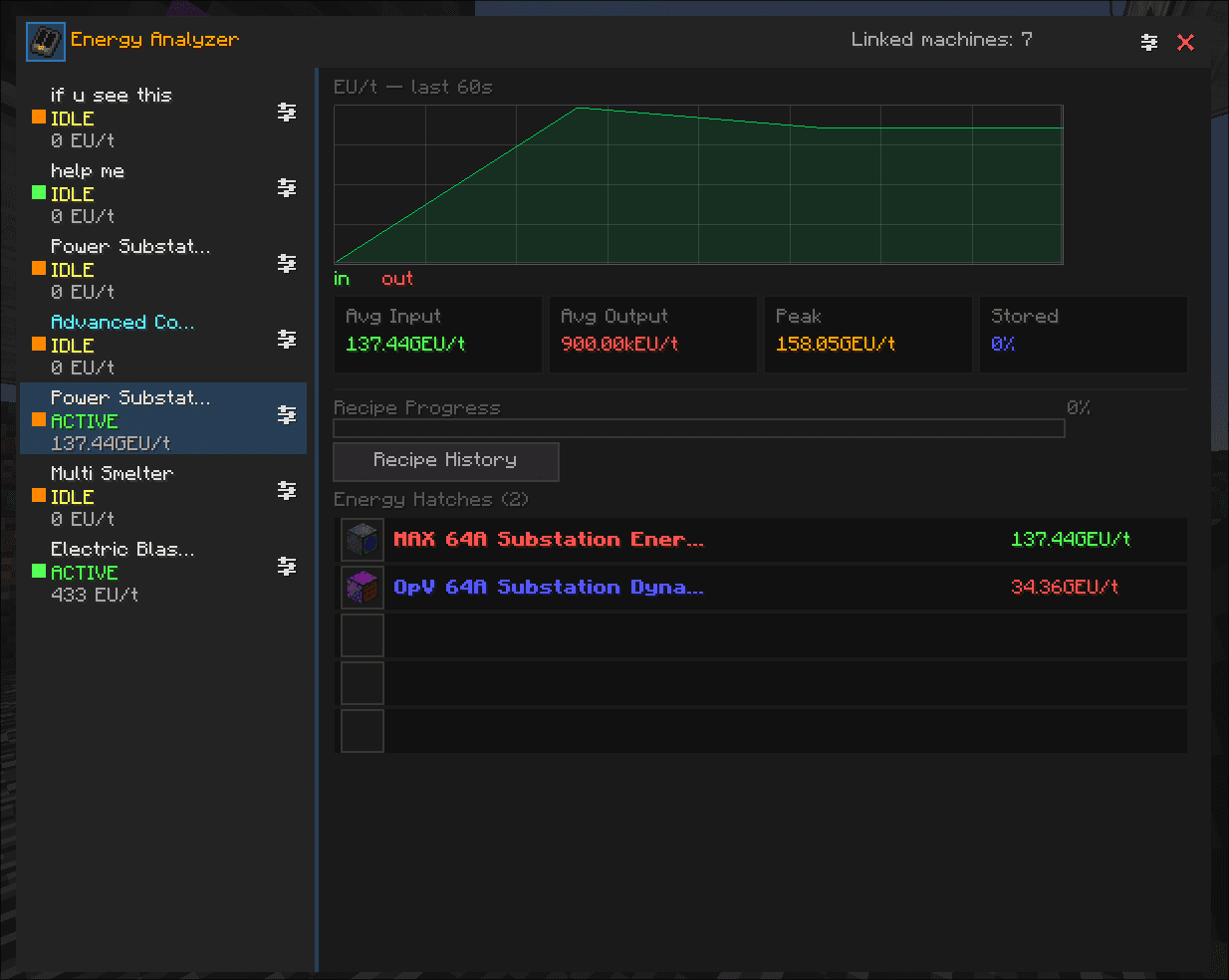The width and height of the screenshot is (1229, 980).
Task: Open settings icon for Electric Blast Furnace
Action: [287, 567]
